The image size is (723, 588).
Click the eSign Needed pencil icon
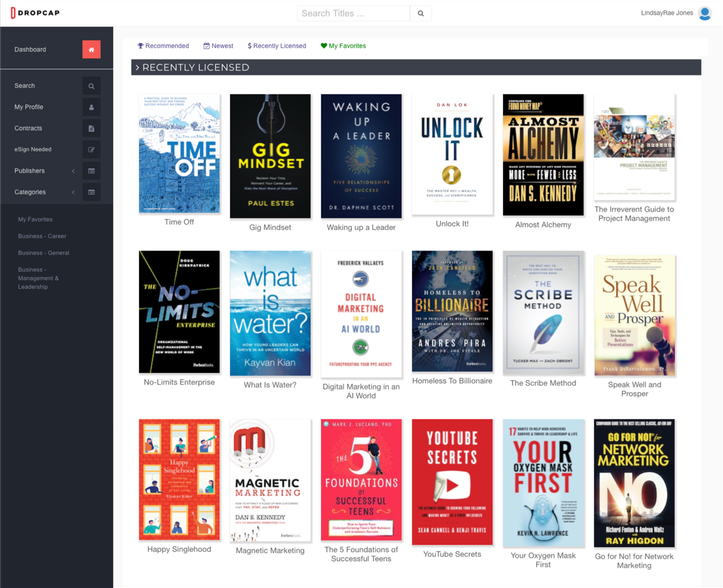pos(91,150)
